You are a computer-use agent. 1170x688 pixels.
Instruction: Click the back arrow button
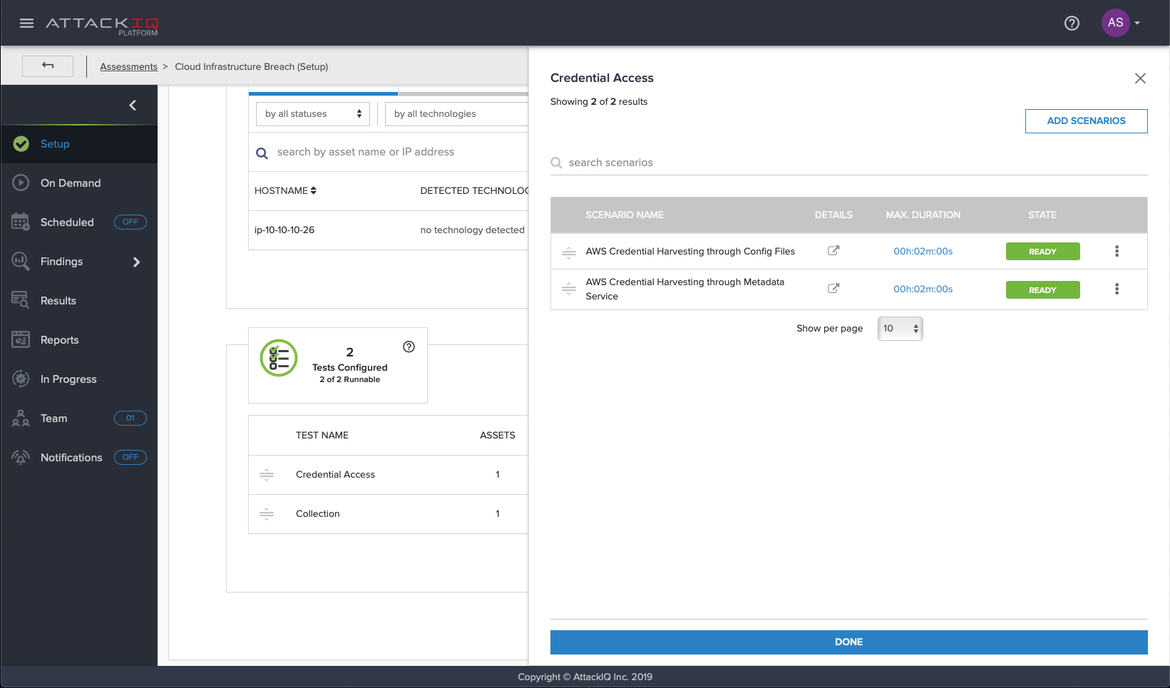click(48, 66)
